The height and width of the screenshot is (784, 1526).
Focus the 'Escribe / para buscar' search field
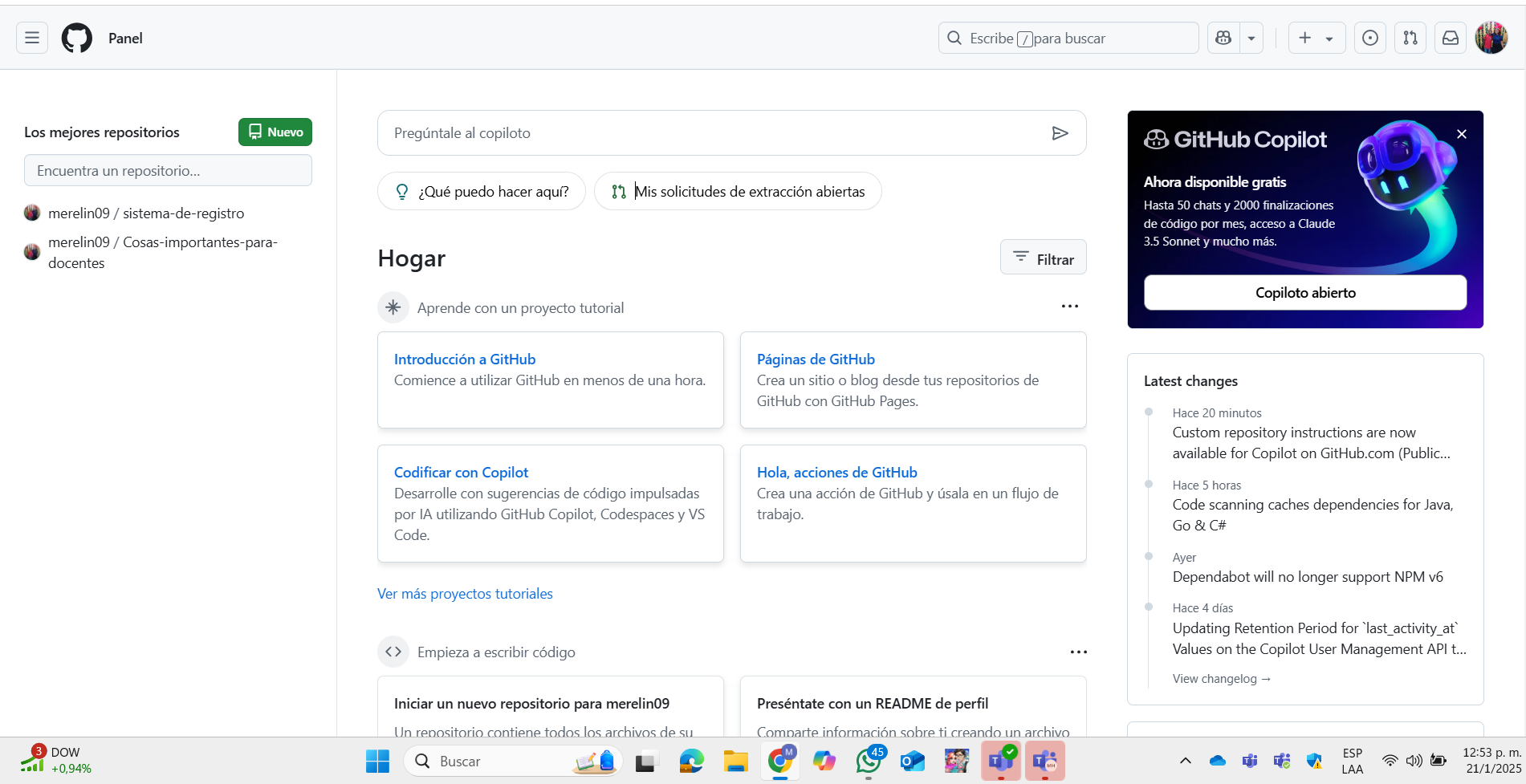tap(1068, 38)
